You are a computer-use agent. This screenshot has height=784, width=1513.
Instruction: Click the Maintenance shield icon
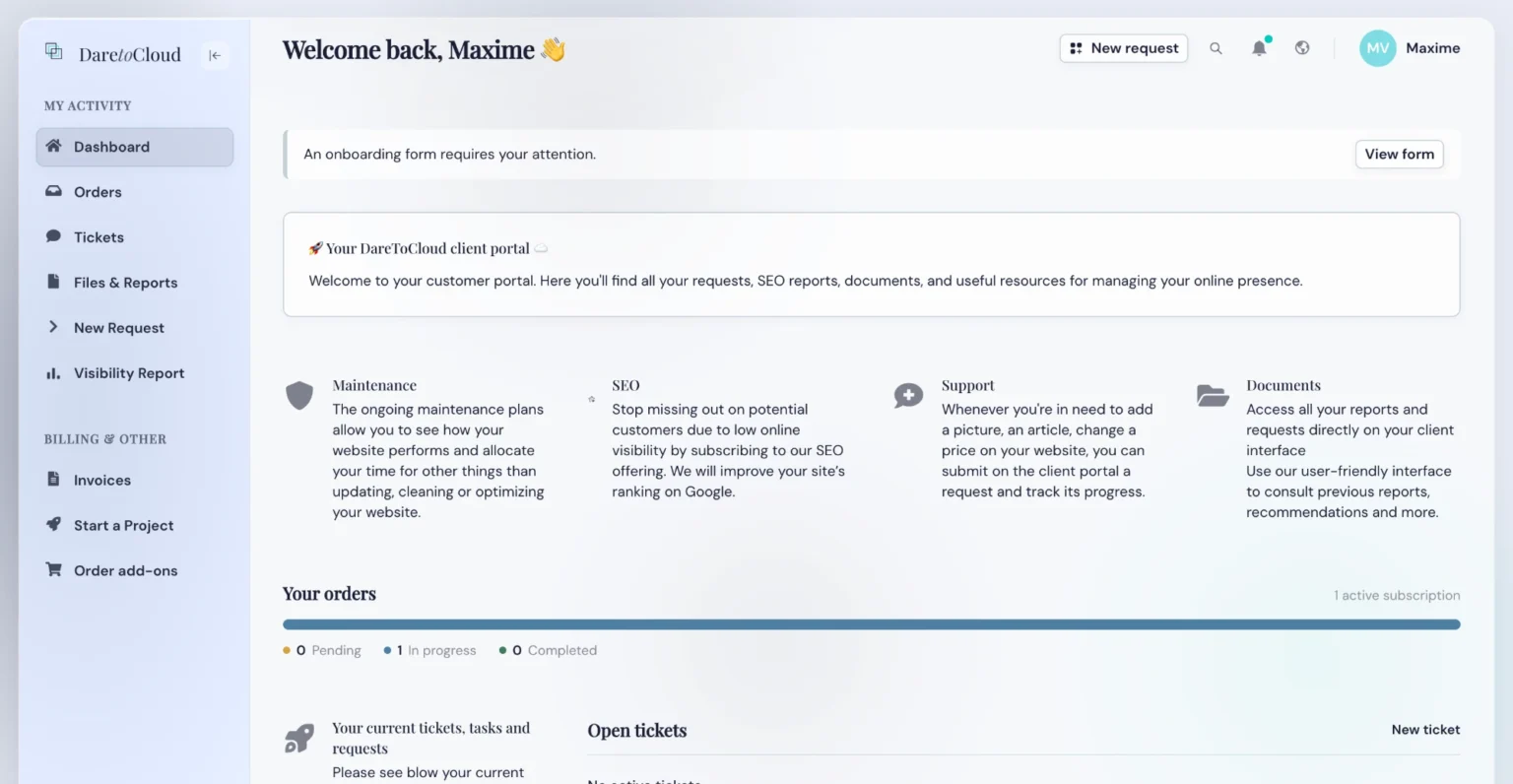299,396
